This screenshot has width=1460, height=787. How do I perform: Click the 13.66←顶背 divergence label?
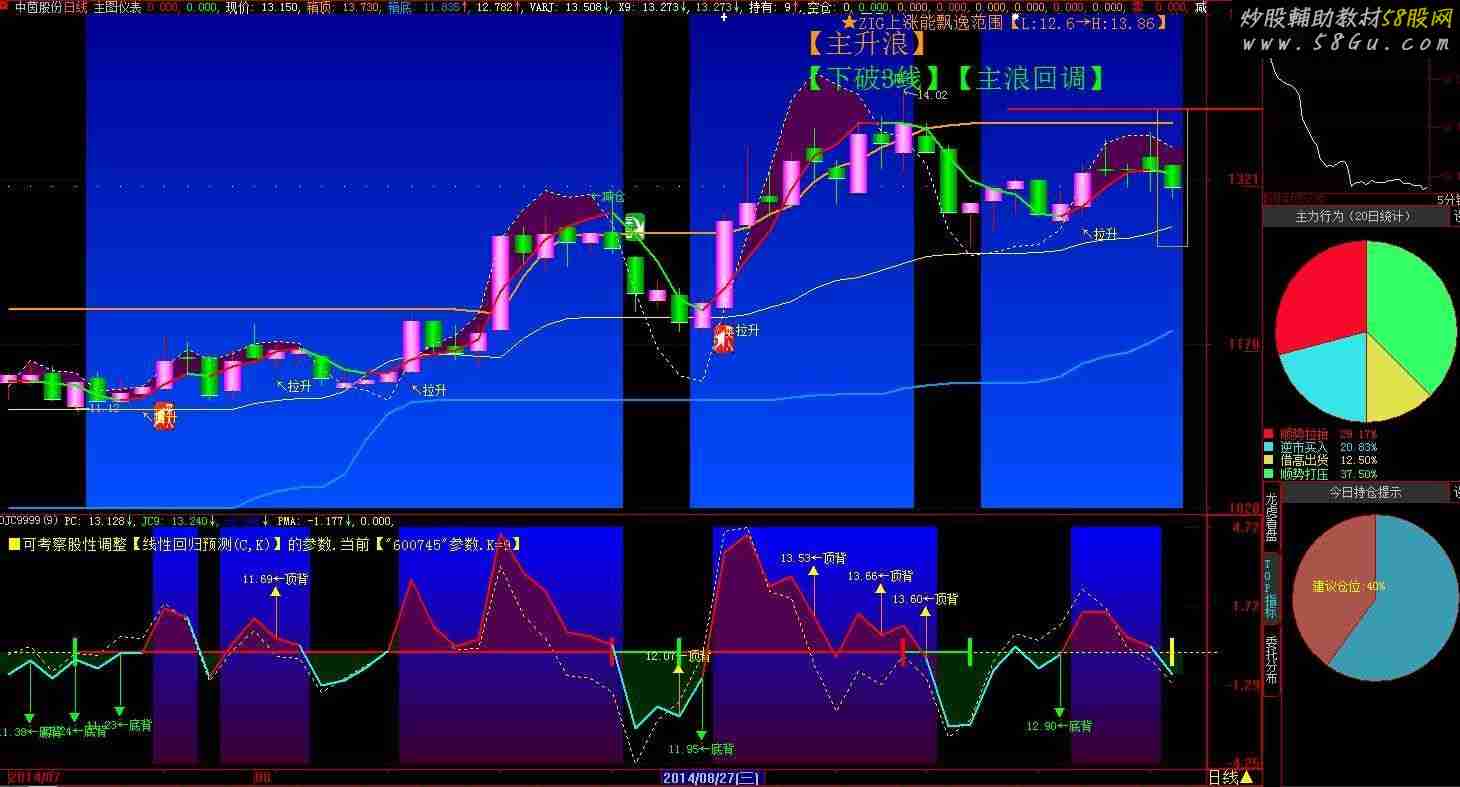tap(880, 577)
